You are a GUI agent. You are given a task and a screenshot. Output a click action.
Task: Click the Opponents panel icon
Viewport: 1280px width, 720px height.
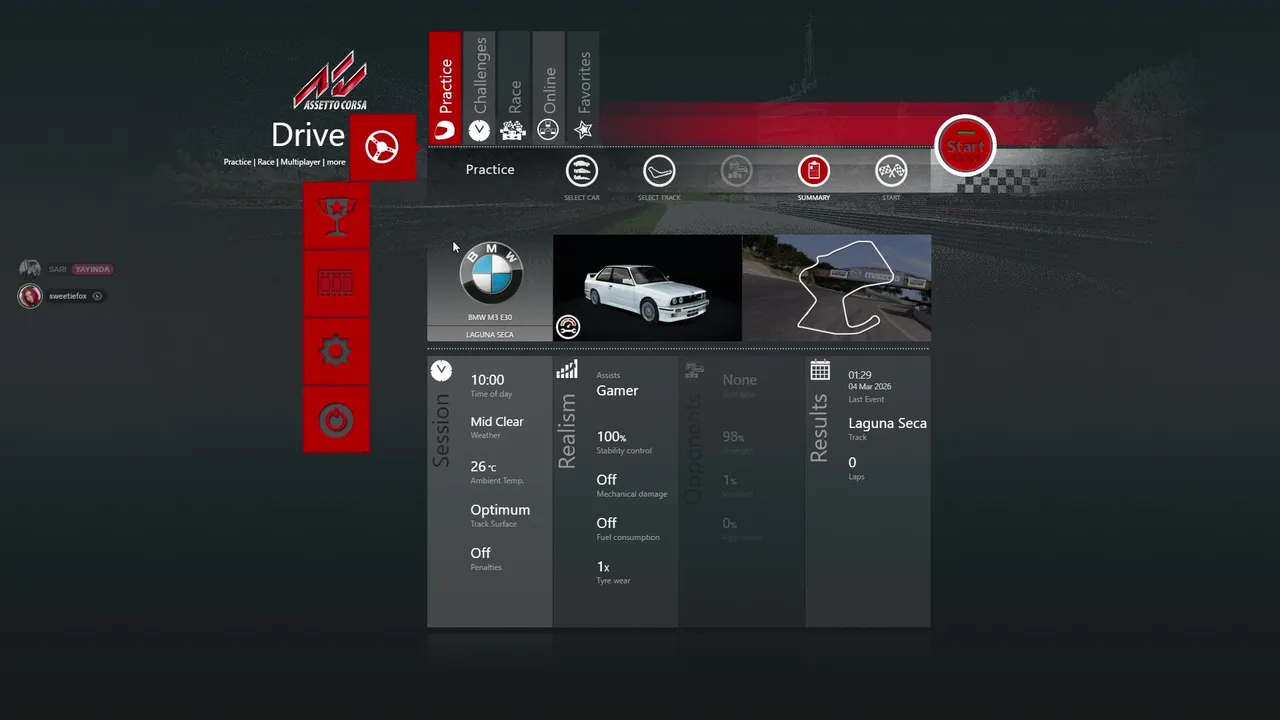tap(693, 370)
